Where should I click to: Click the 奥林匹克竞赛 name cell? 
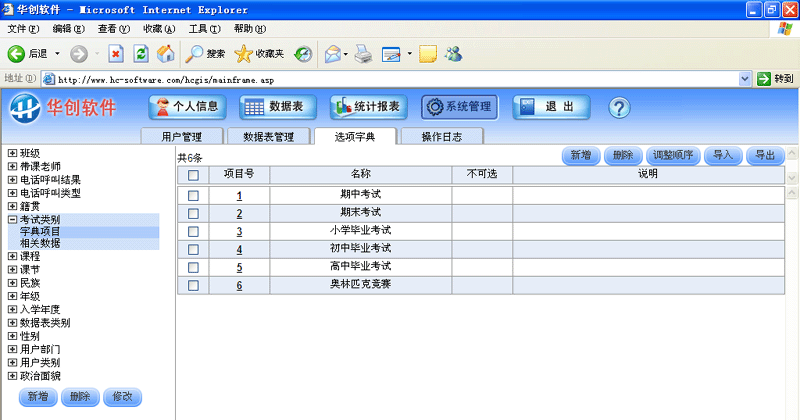pos(361,285)
